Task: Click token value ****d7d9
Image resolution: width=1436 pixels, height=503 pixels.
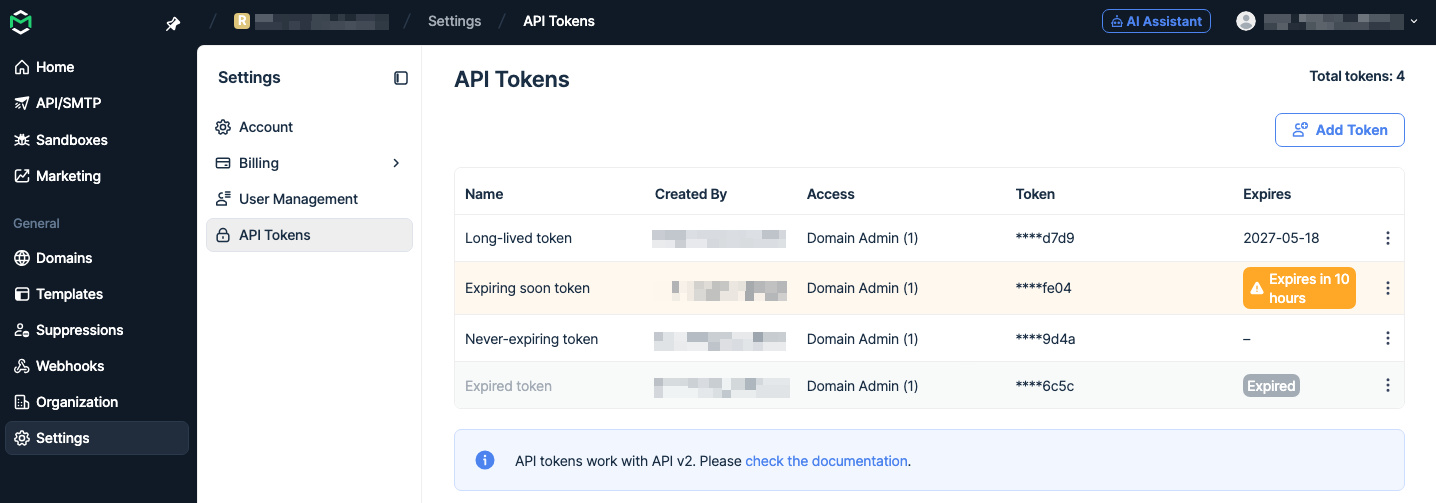Action: tap(1044, 238)
